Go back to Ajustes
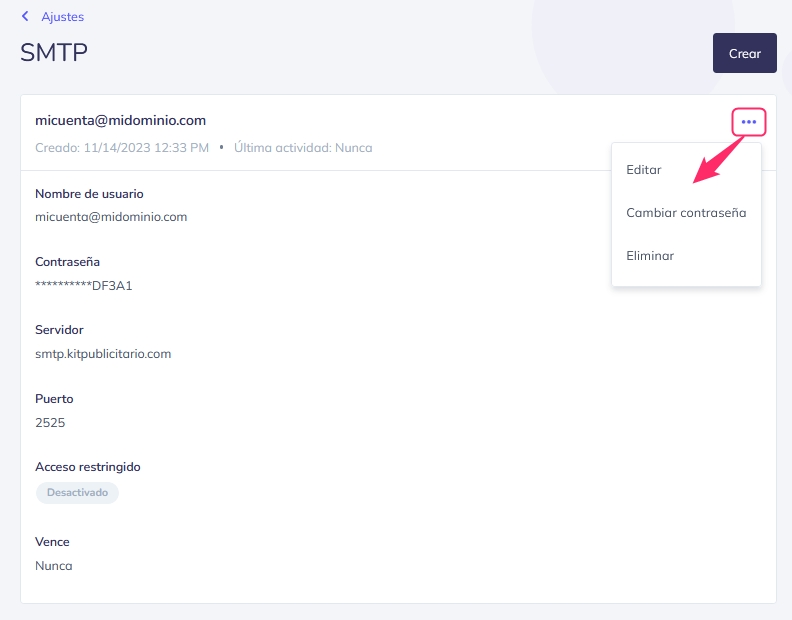Image resolution: width=792 pixels, height=620 pixels. coord(62,17)
